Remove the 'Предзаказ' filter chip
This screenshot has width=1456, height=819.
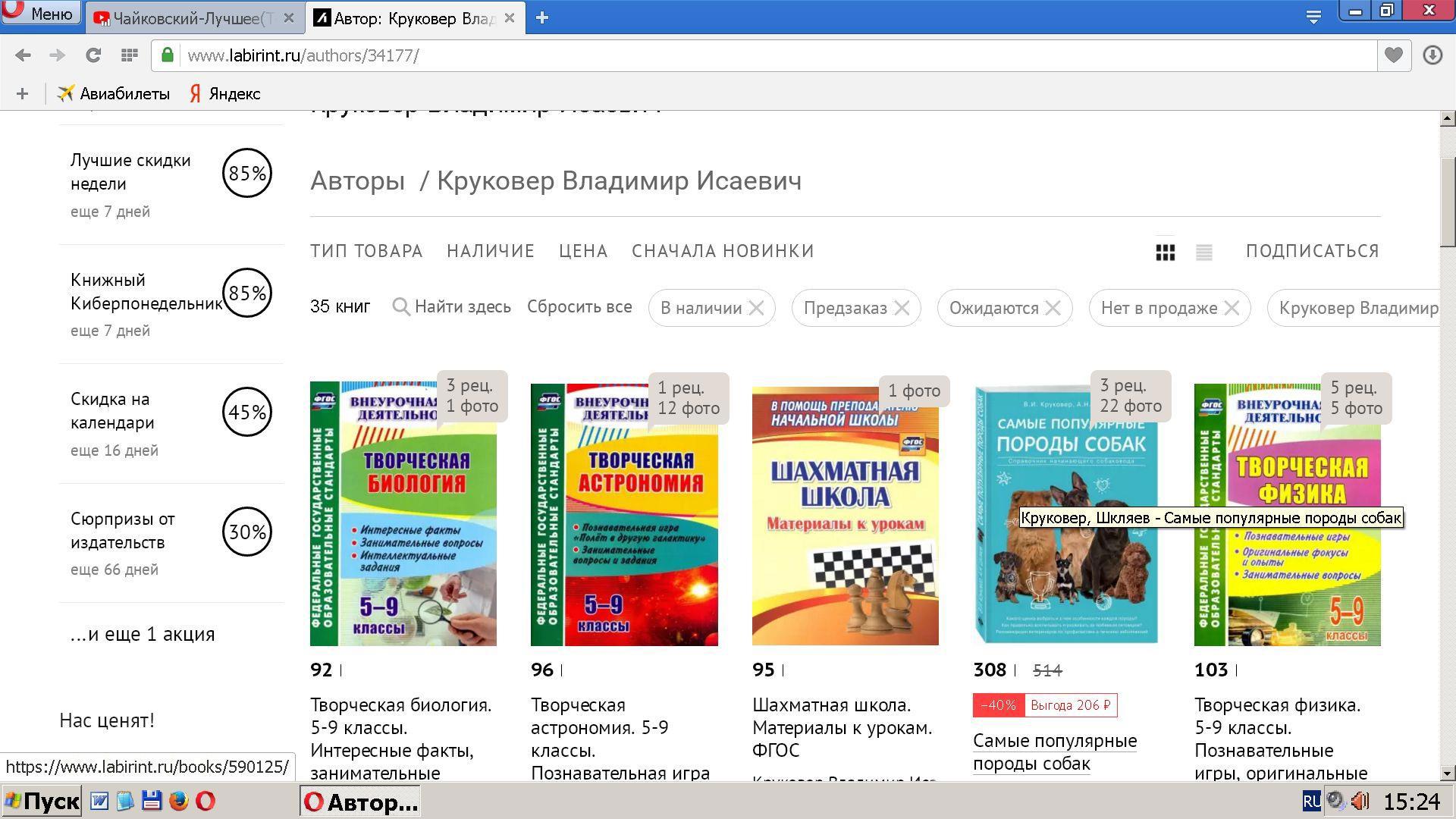[902, 308]
